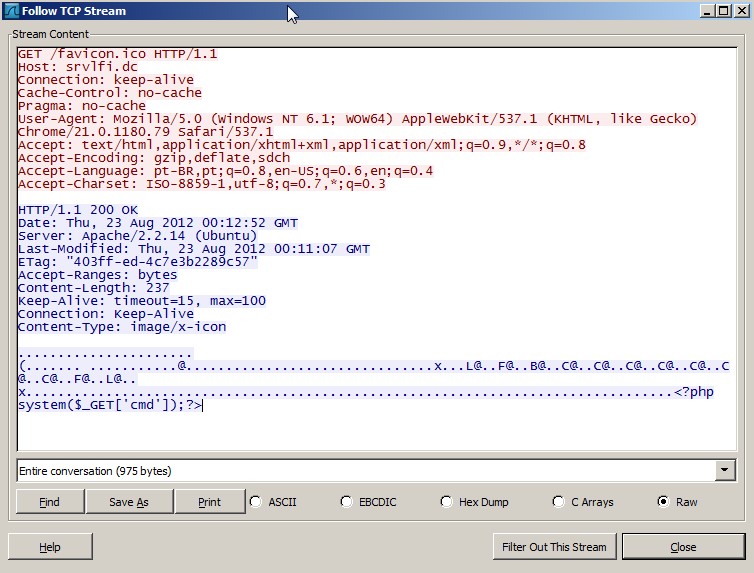Click the Wireshark icon in title bar
The image size is (754, 573).
point(12,11)
